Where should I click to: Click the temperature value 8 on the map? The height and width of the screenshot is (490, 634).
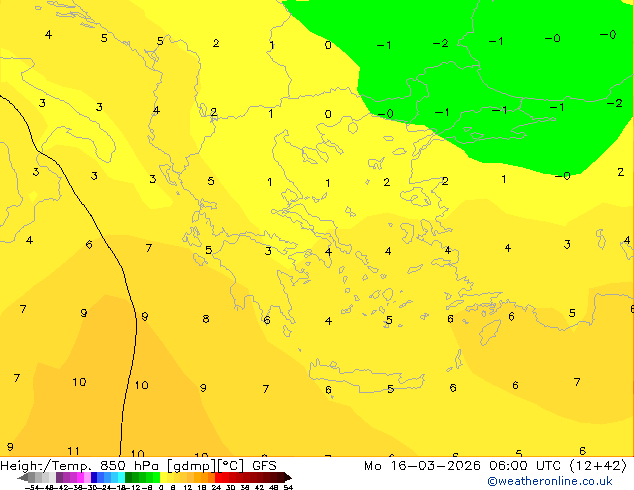[206, 319]
